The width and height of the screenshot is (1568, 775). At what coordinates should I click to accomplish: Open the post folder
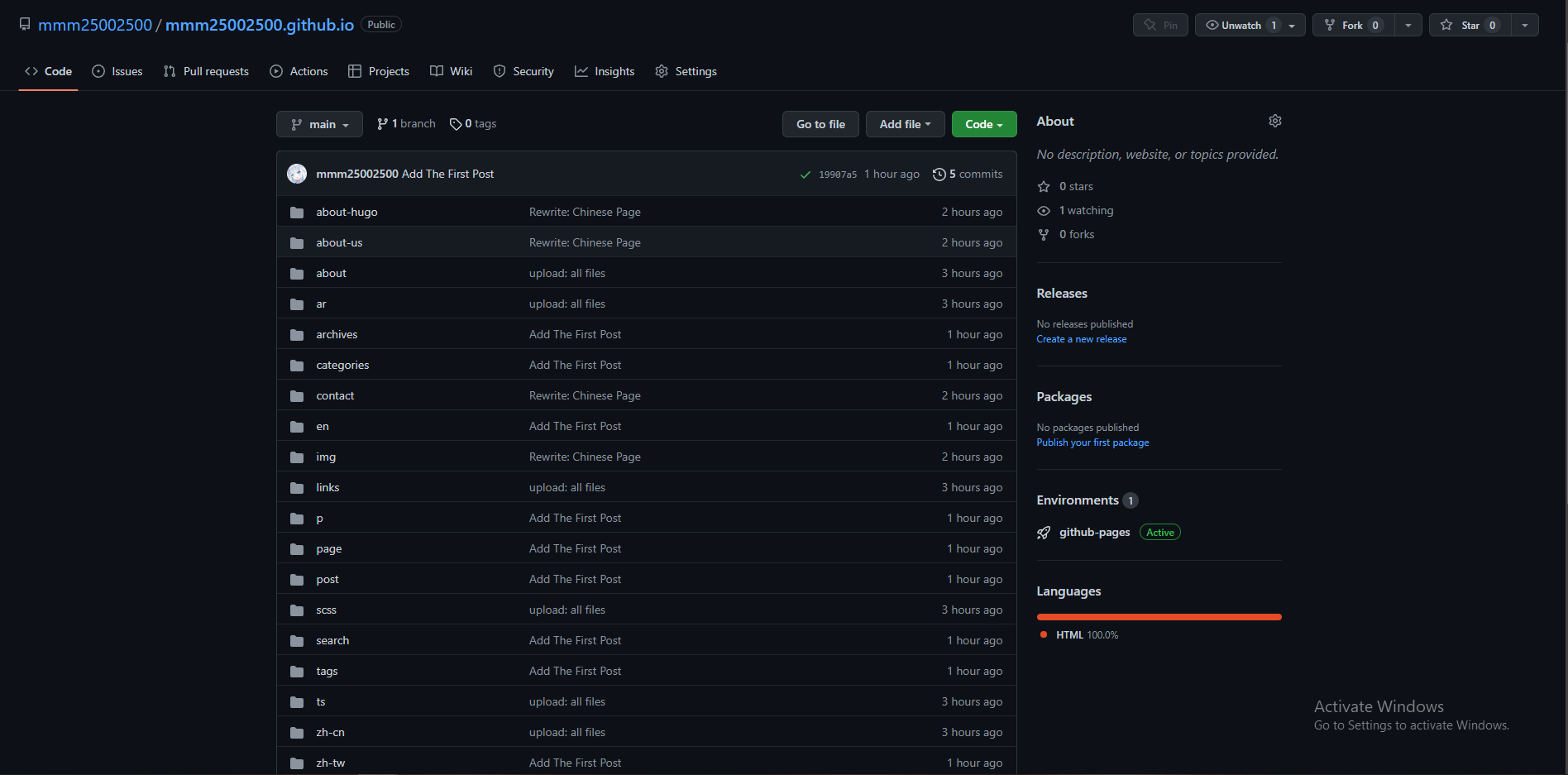click(327, 579)
